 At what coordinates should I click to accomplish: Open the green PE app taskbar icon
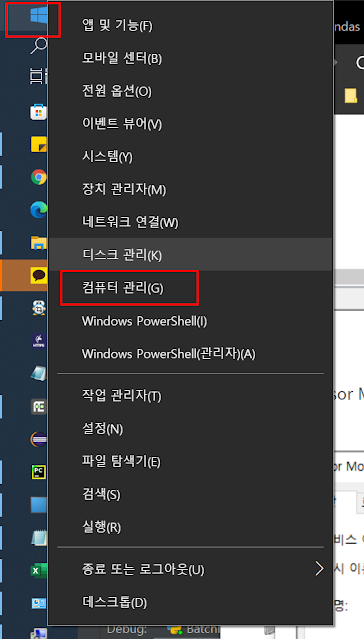pyautogui.click(x=39, y=407)
